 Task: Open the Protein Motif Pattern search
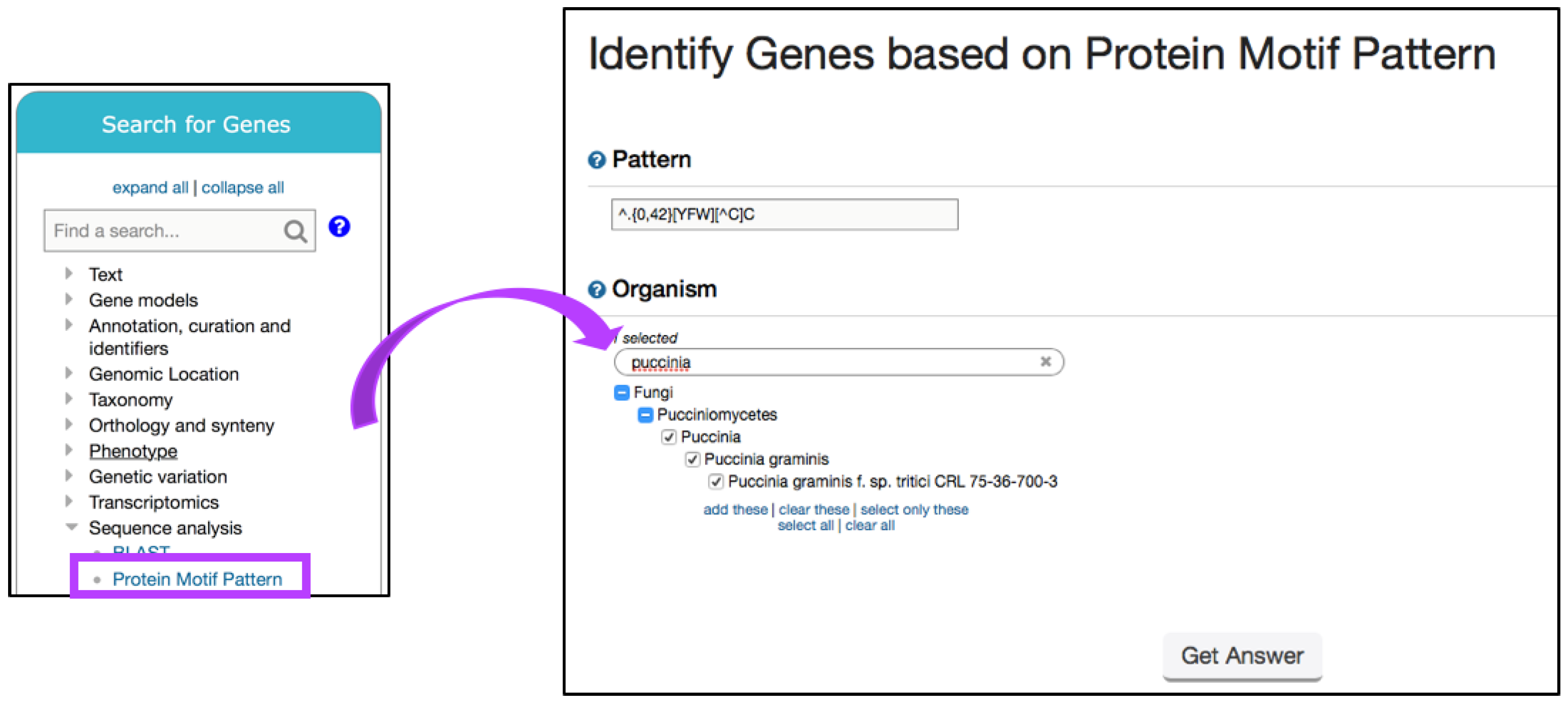(197, 579)
